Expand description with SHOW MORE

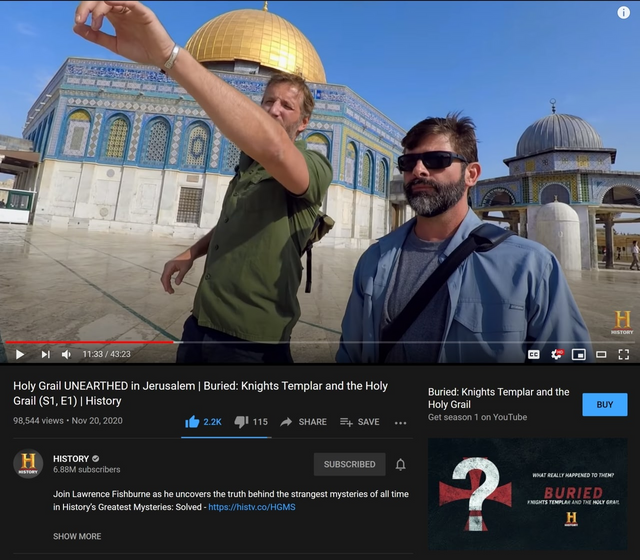pos(77,536)
